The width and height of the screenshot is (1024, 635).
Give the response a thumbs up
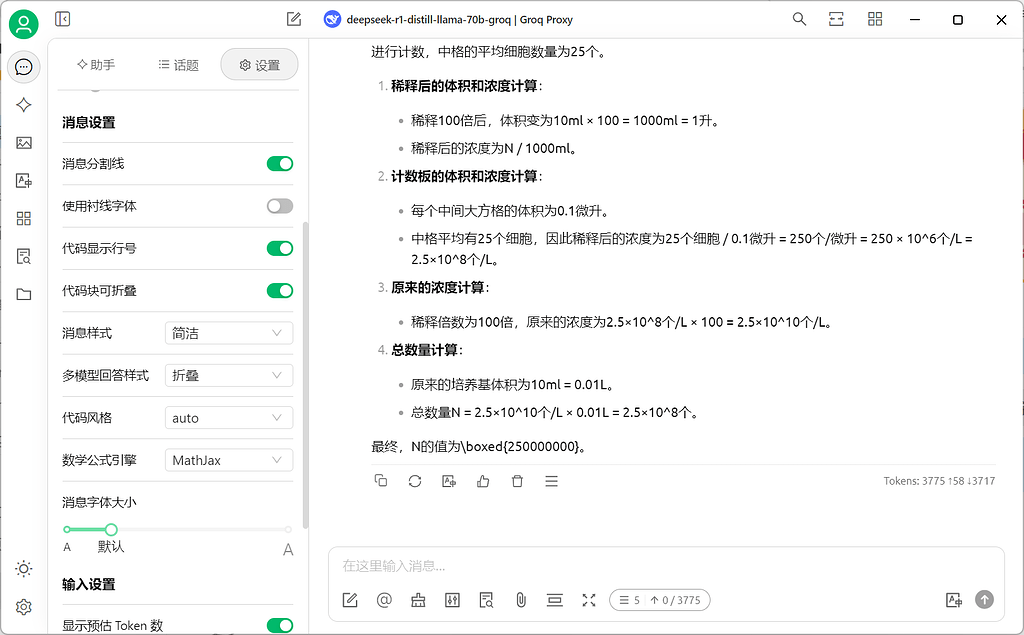click(483, 481)
